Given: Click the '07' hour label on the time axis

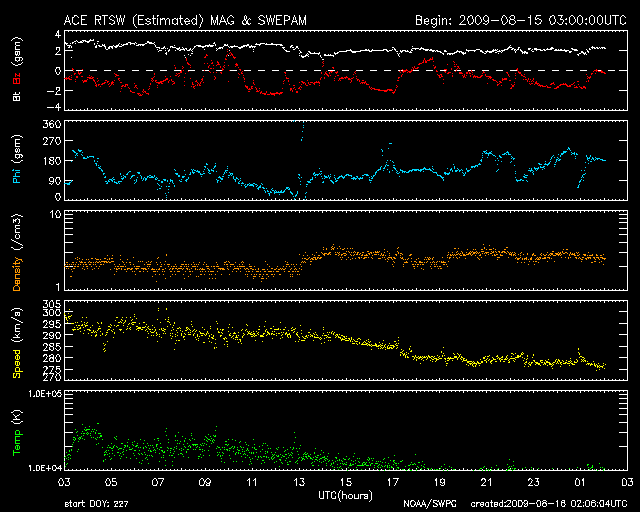Looking at the screenshot, I should pos(158,483).
